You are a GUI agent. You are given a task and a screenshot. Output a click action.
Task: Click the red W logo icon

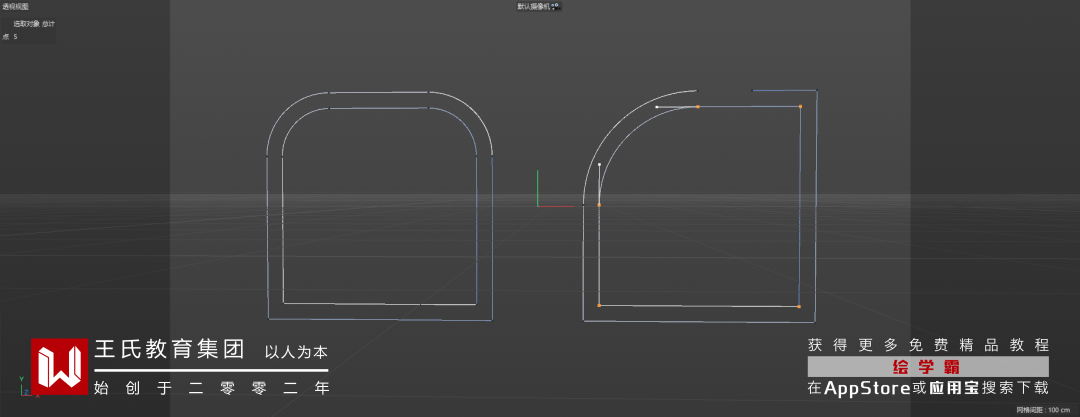[x=60, y=367]
